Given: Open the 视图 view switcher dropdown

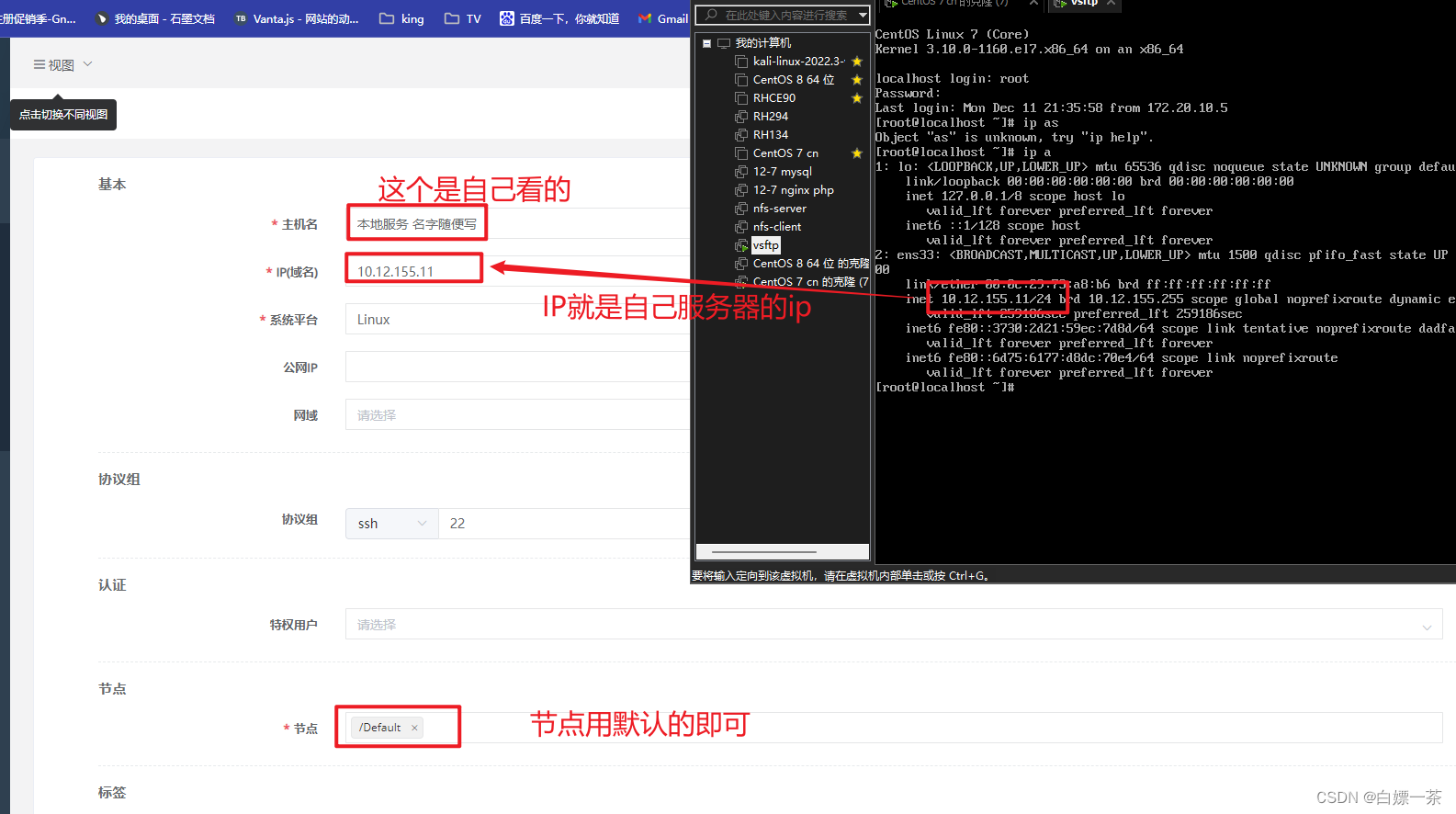Looking at the screenshot, I should [x=62, y=65].
